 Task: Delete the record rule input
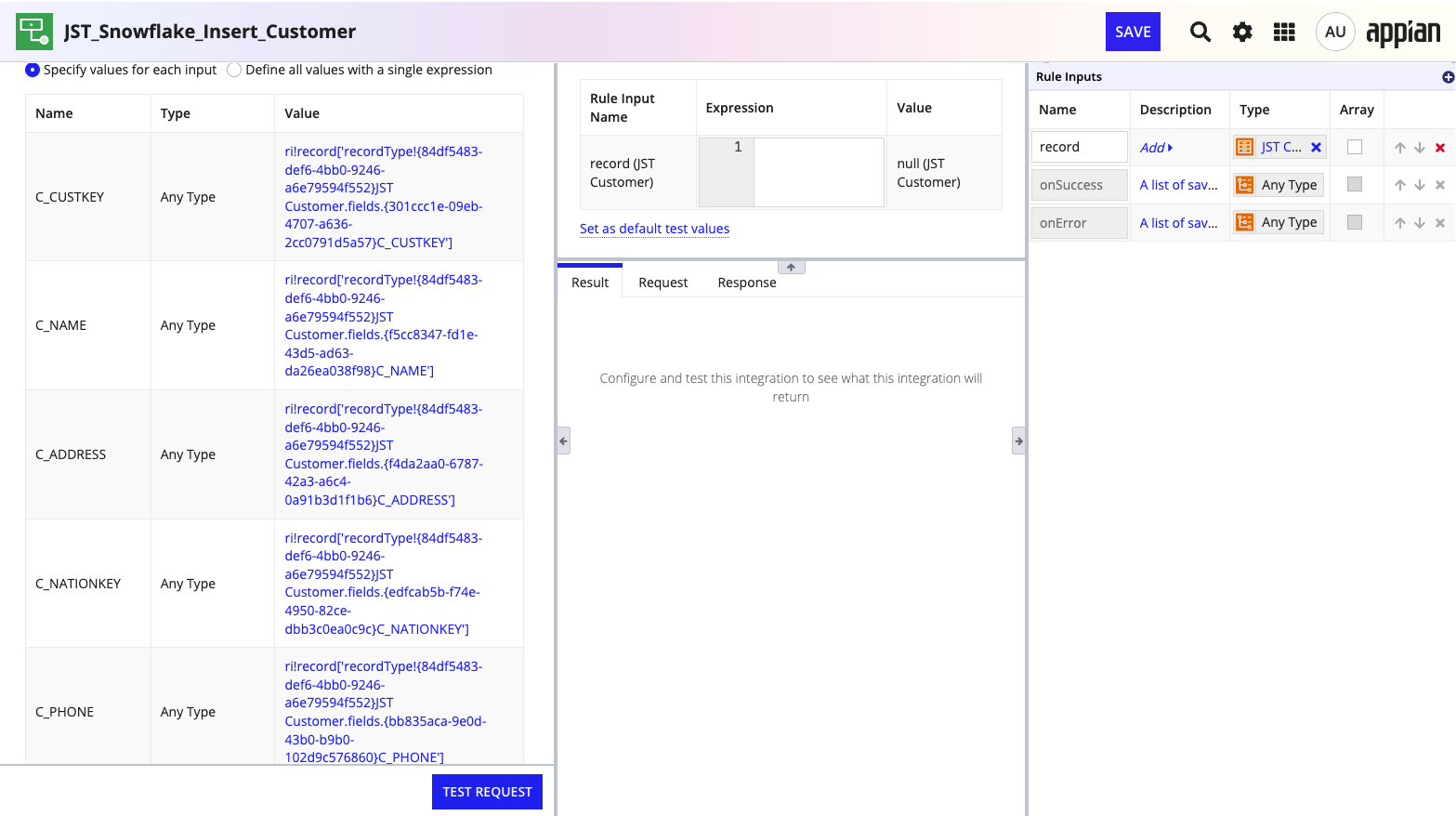click(x=1440, y=148)
